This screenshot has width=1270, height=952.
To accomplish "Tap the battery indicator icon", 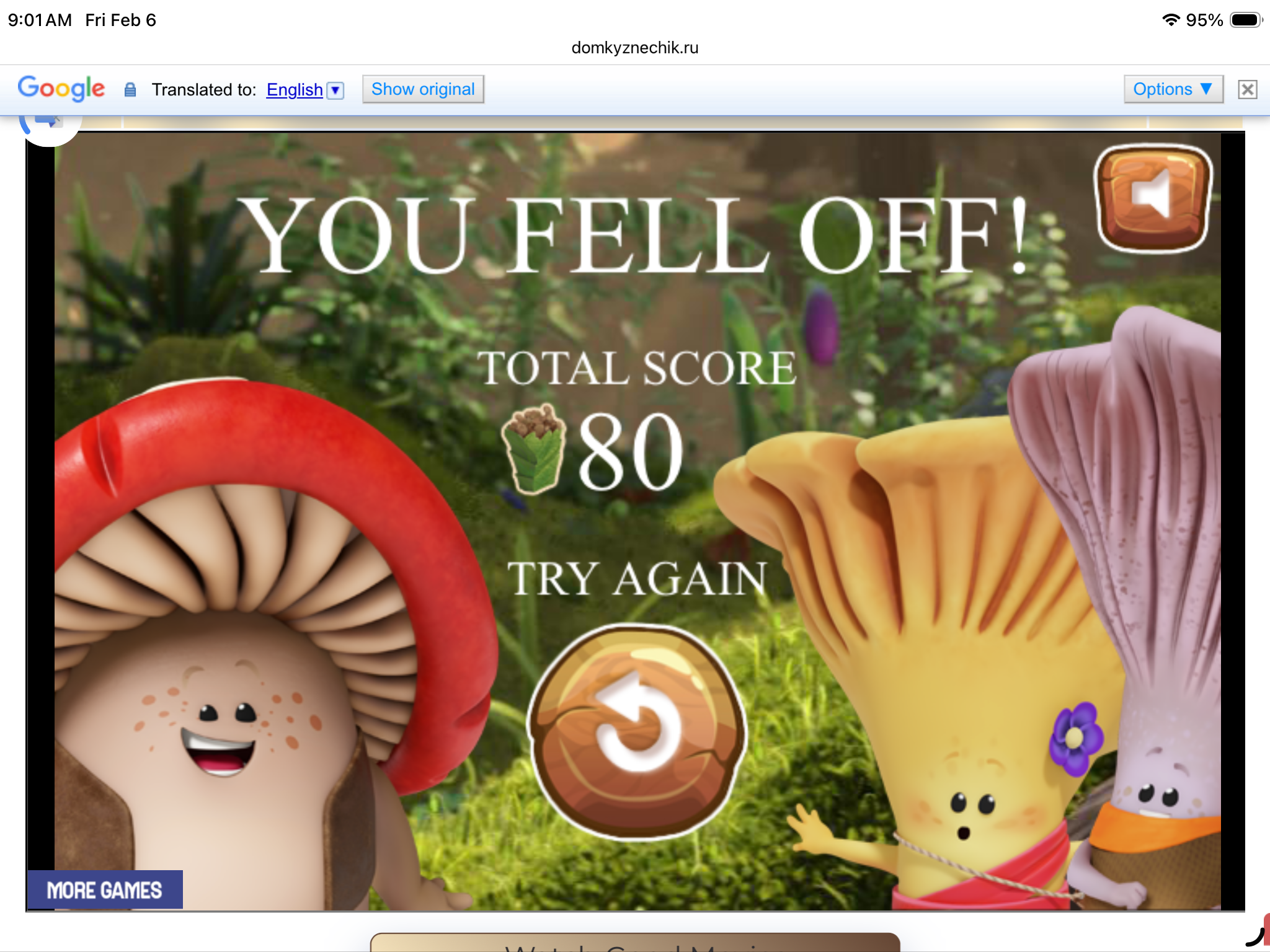I will [1246, 20].
